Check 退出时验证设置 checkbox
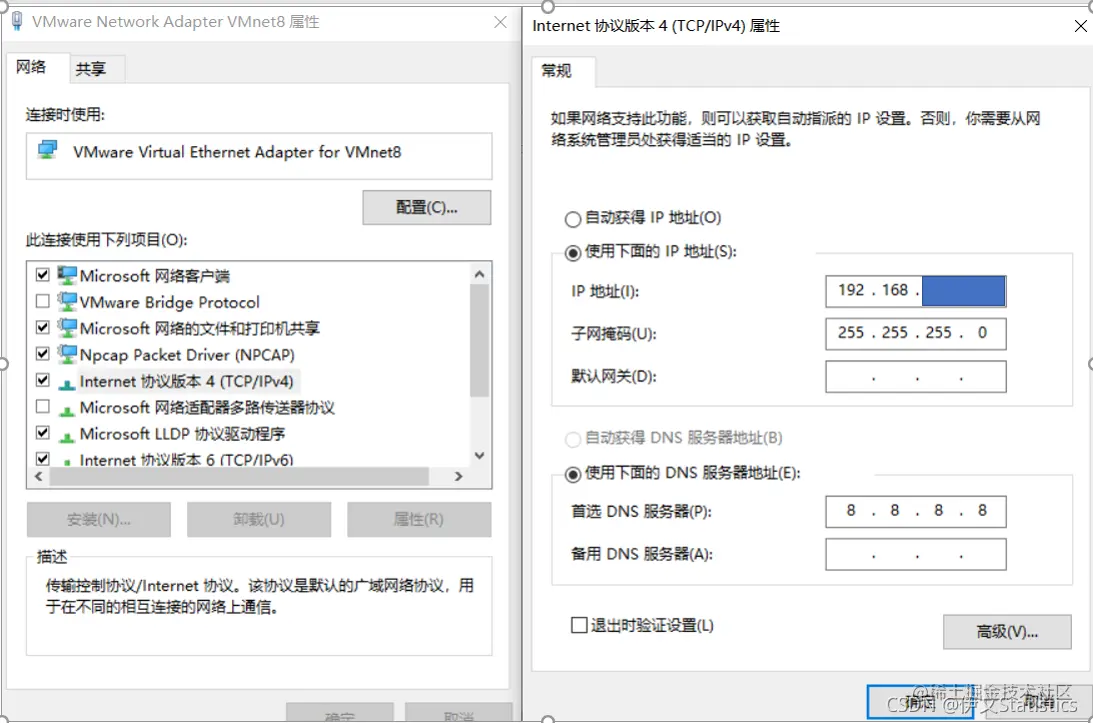Viewport: 1093px width, 723px height. 578,623
